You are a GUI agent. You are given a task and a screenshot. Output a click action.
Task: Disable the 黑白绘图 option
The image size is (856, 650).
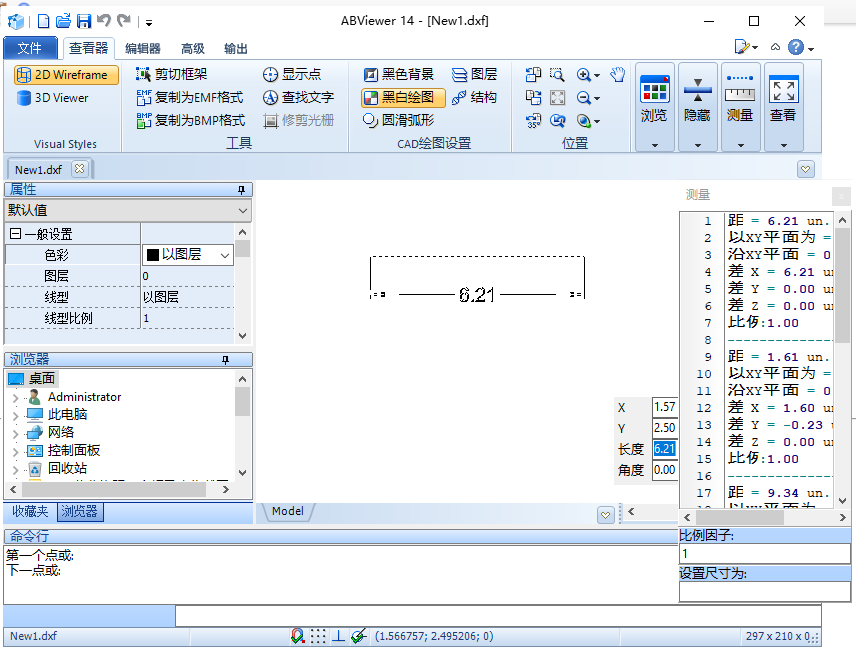click(402, 97)
